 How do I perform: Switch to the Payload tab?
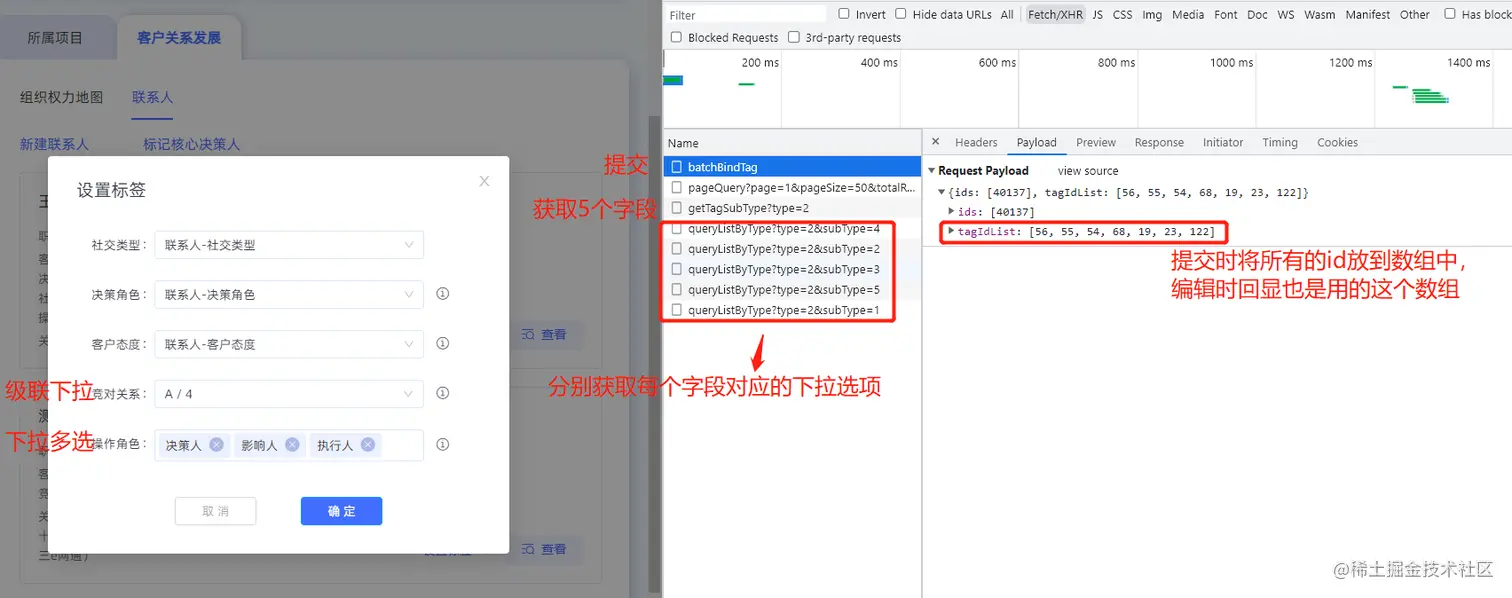coord(1037,142)
